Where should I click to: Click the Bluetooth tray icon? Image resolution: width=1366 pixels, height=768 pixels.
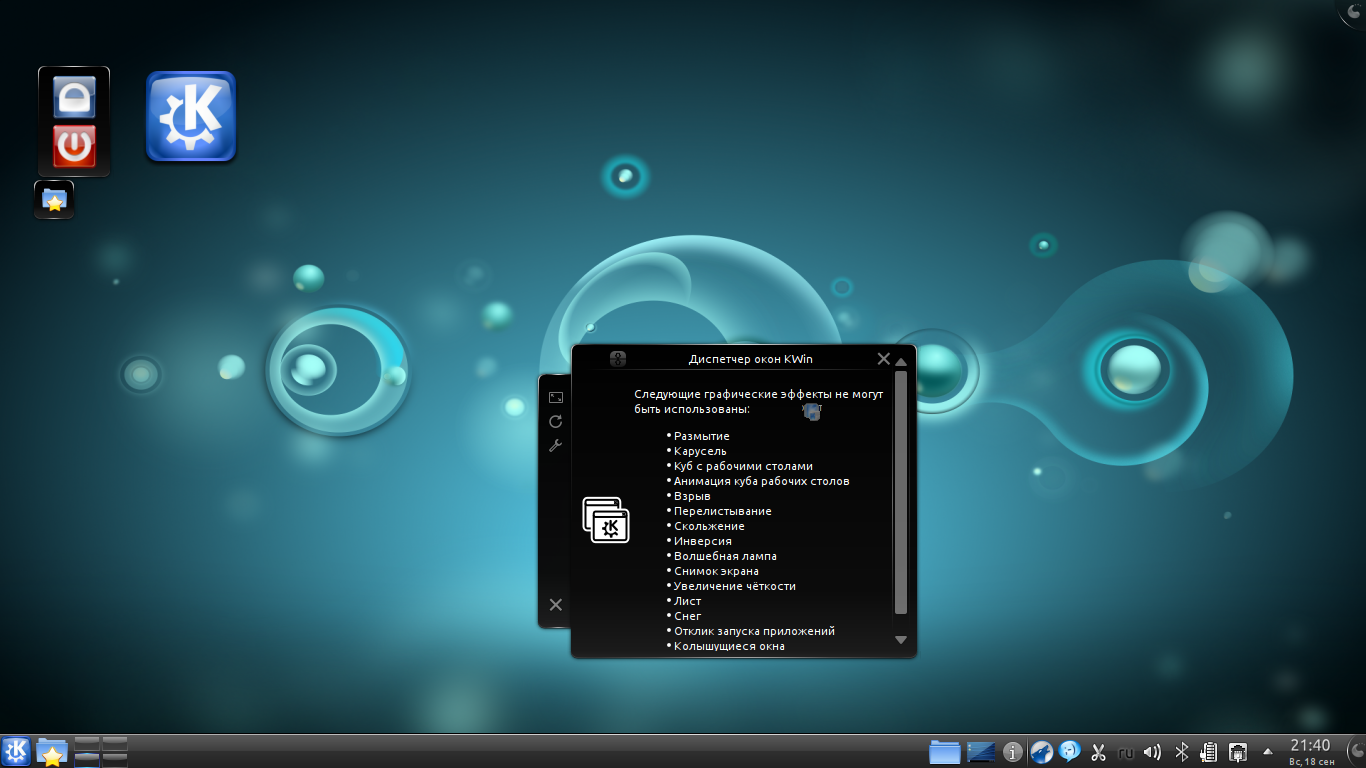(x=1181, y=752)
